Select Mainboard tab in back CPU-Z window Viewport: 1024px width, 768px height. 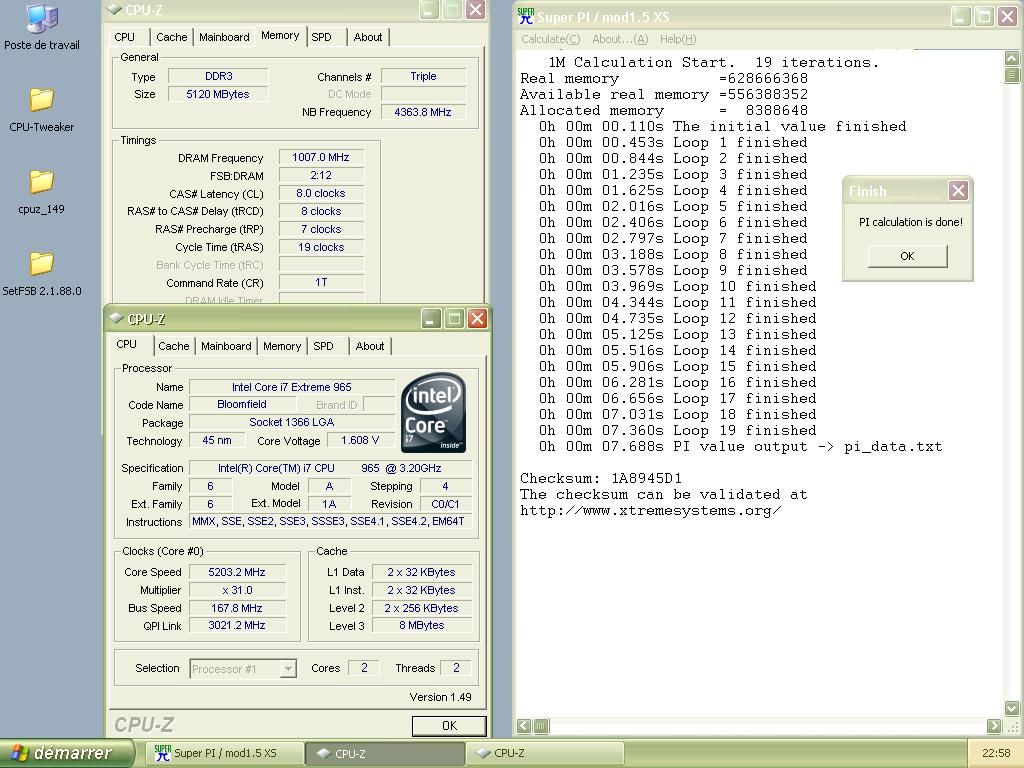pos(224,37)
